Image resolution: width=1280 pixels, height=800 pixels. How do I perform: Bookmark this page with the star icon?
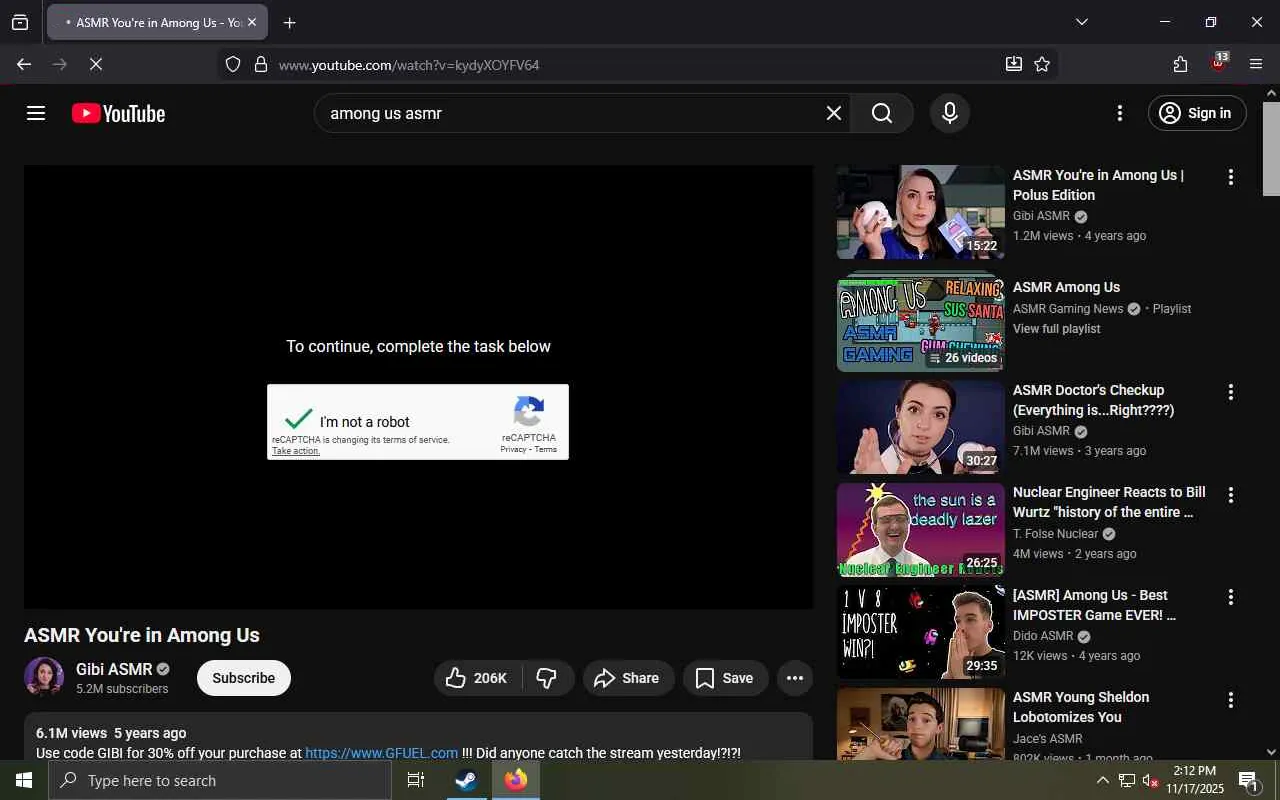[1042, 64]
